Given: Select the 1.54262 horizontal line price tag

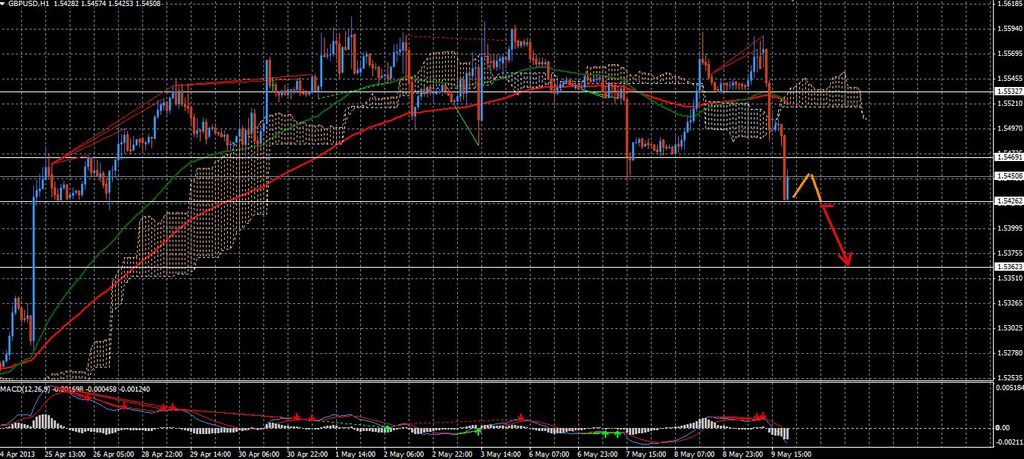Looking at the screenshot, I should 1008,202.
